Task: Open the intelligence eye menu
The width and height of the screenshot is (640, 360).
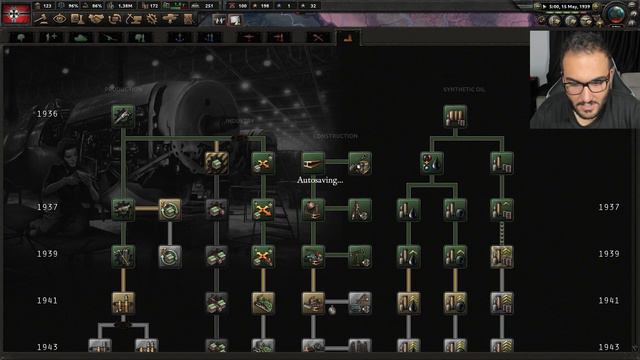Action: pyautogui.click(x=59, y=19)
